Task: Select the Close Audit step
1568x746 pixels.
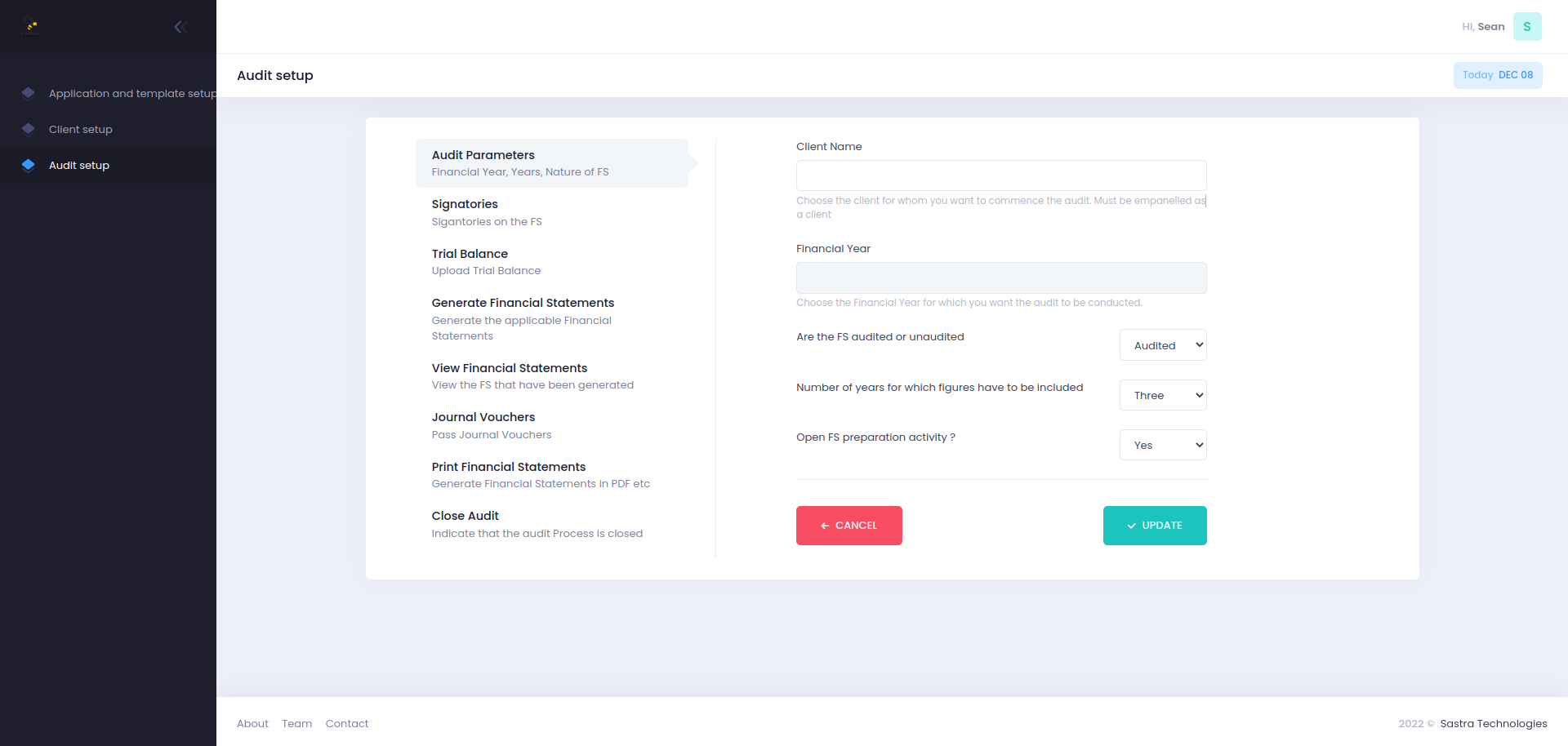Action: click(537, 523)
